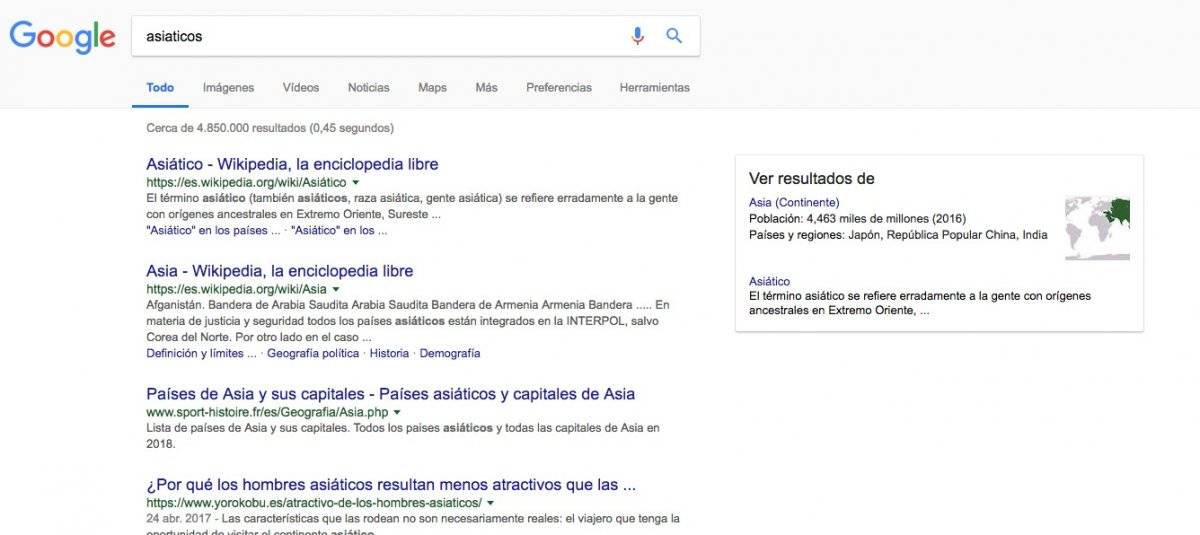Click the Asia world map thumbnail
This screenshot has height=535, width=1200.
(x=1097, y=227)
